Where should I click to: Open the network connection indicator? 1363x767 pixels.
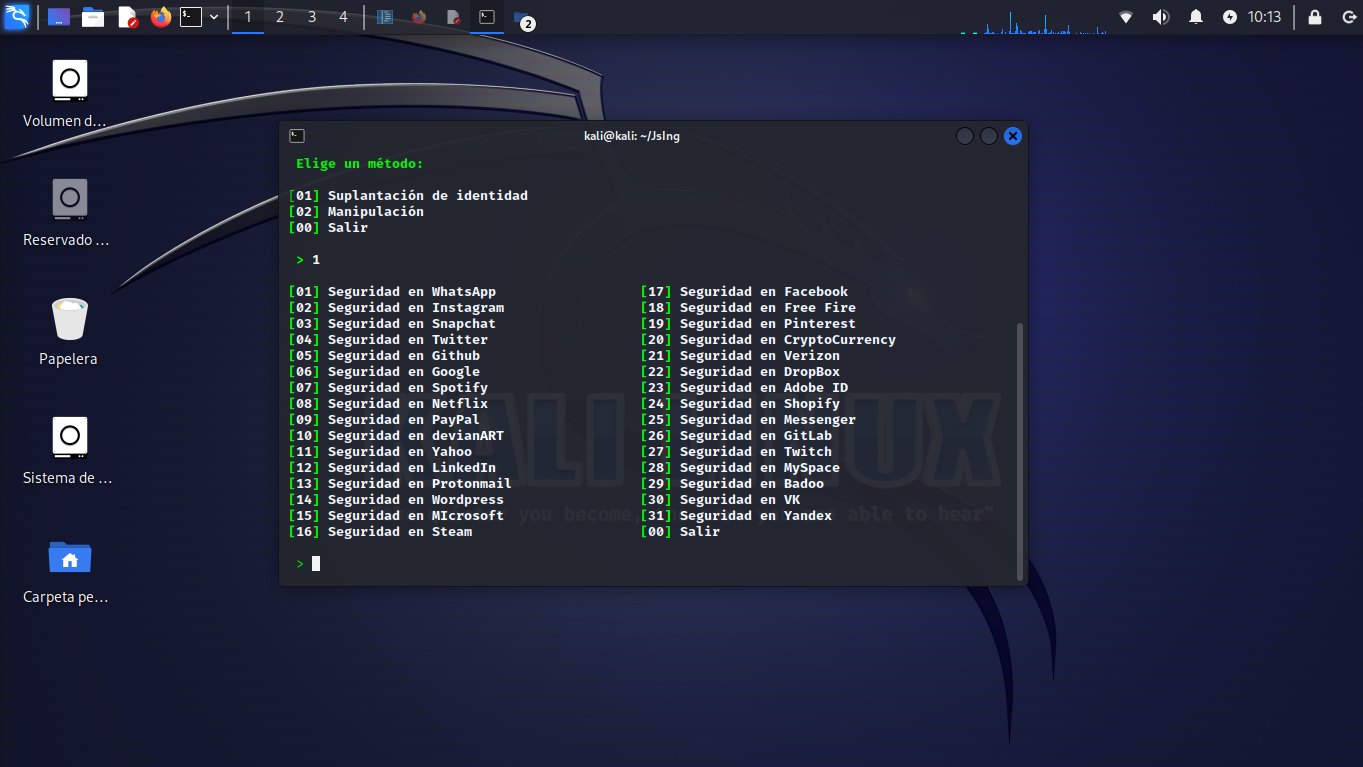tap(1126, 17)
